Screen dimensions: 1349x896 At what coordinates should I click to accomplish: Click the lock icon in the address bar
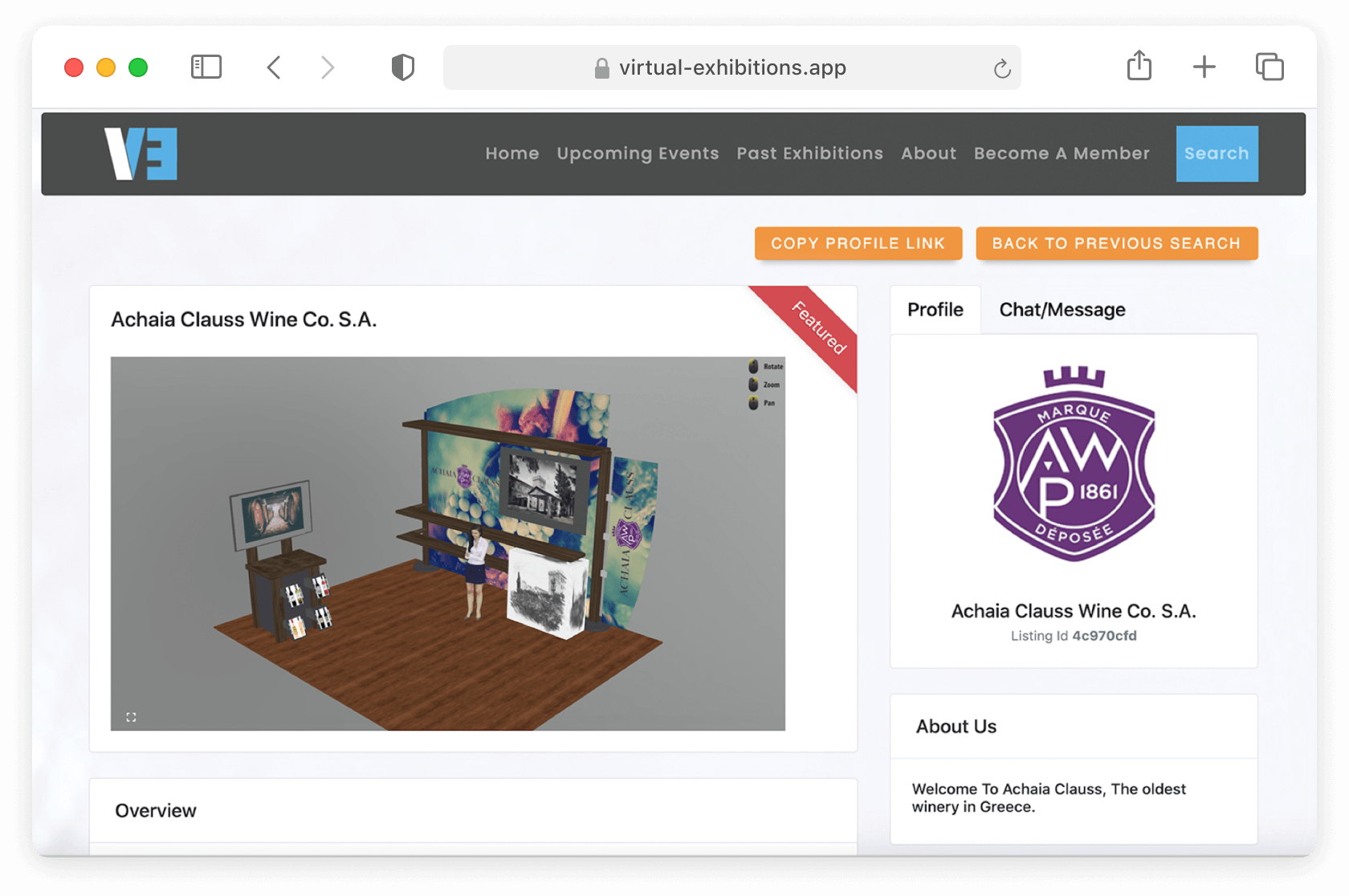tap(601, 68)
